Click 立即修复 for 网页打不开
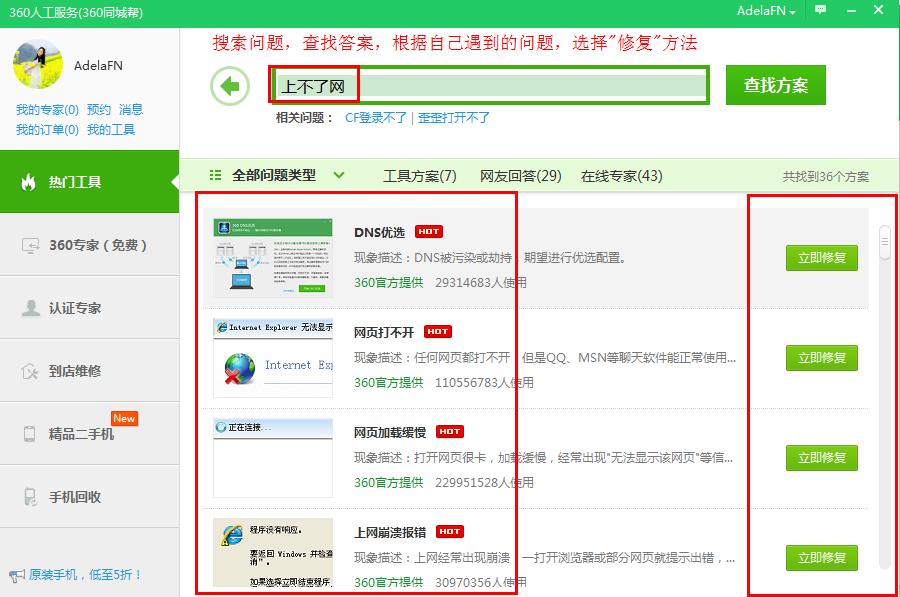Screen dimensions: 900x597 coord(821,358)
